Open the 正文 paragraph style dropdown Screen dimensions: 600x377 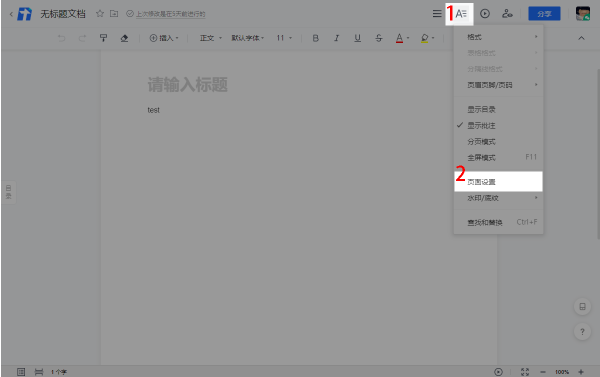click(x=210, y=38)
